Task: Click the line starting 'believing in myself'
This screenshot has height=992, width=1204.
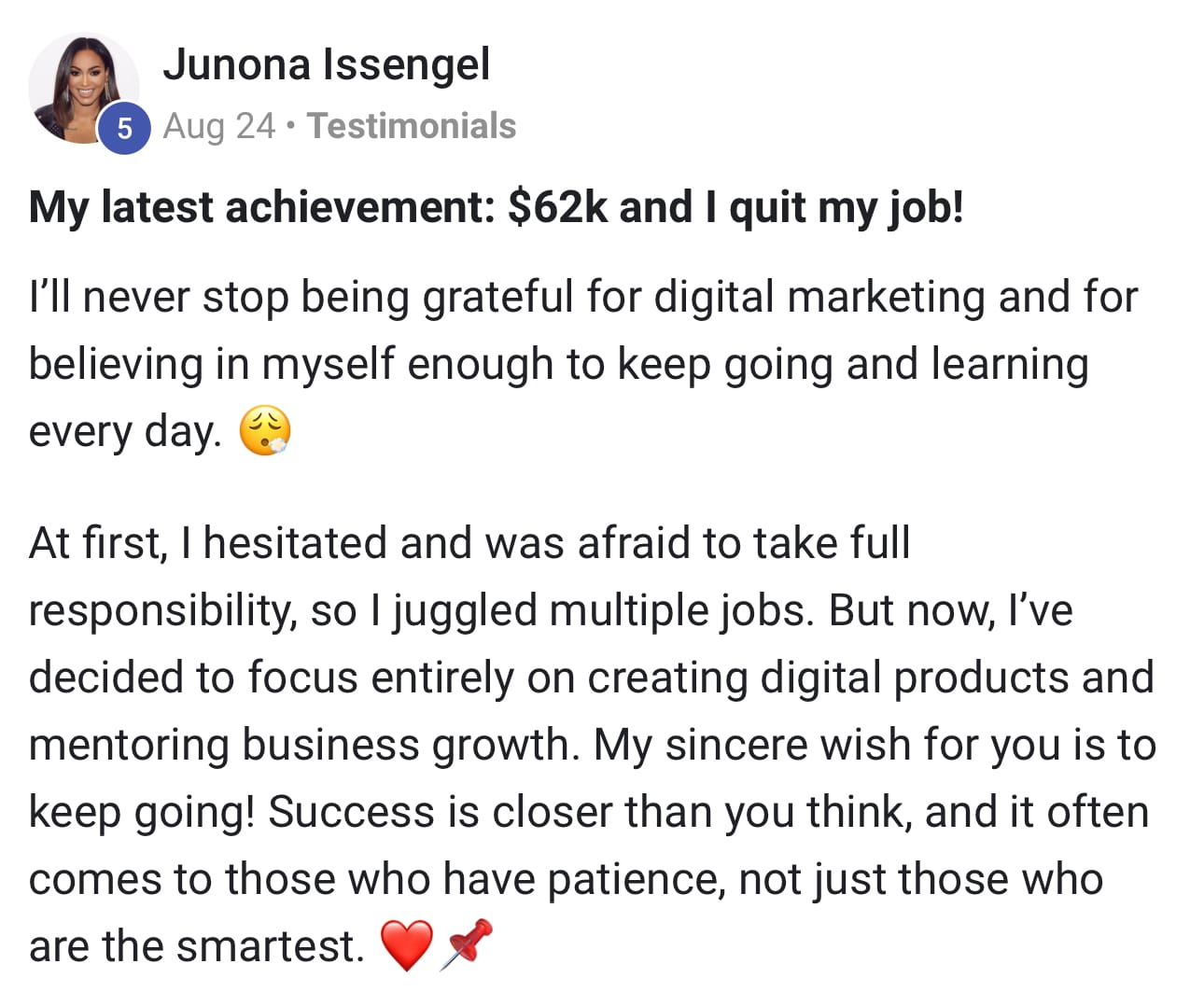Action: (558, 364)
